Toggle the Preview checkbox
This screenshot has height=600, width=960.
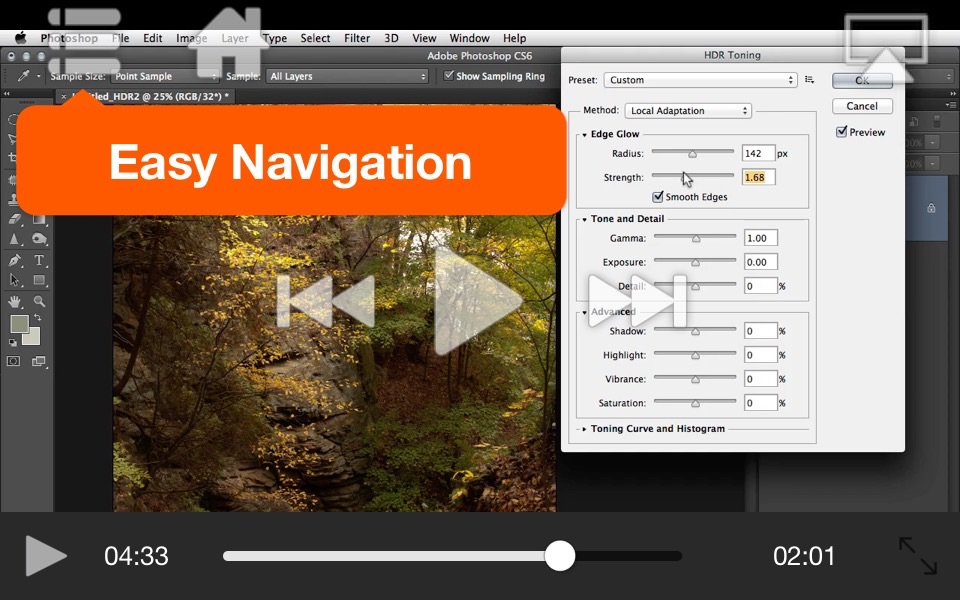pos(842,132)
